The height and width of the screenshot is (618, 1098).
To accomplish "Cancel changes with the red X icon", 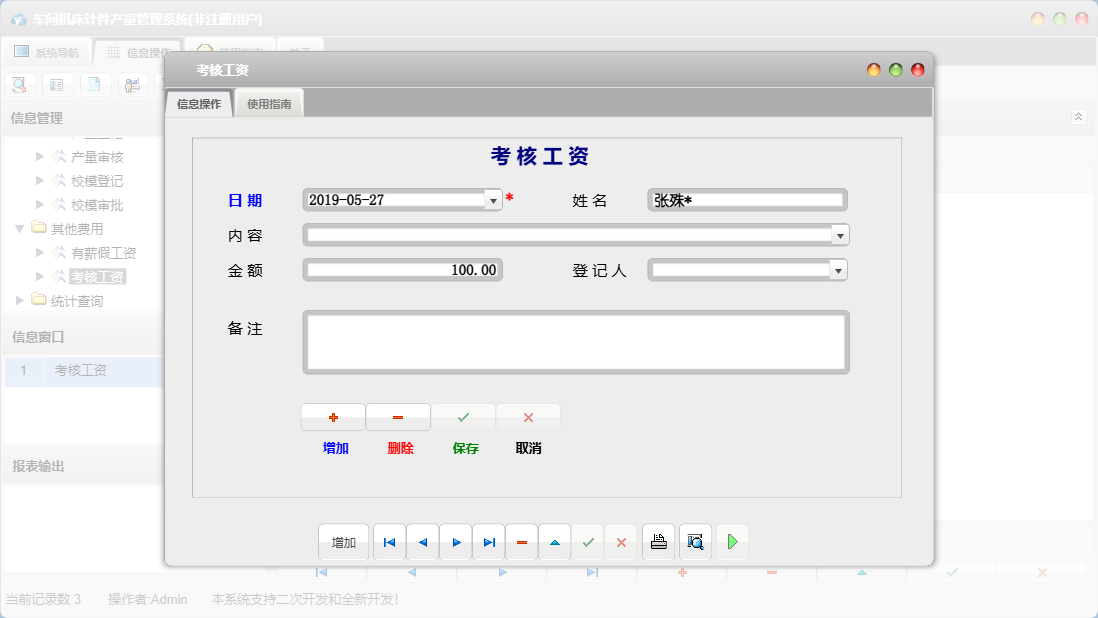I will point(621,541).
